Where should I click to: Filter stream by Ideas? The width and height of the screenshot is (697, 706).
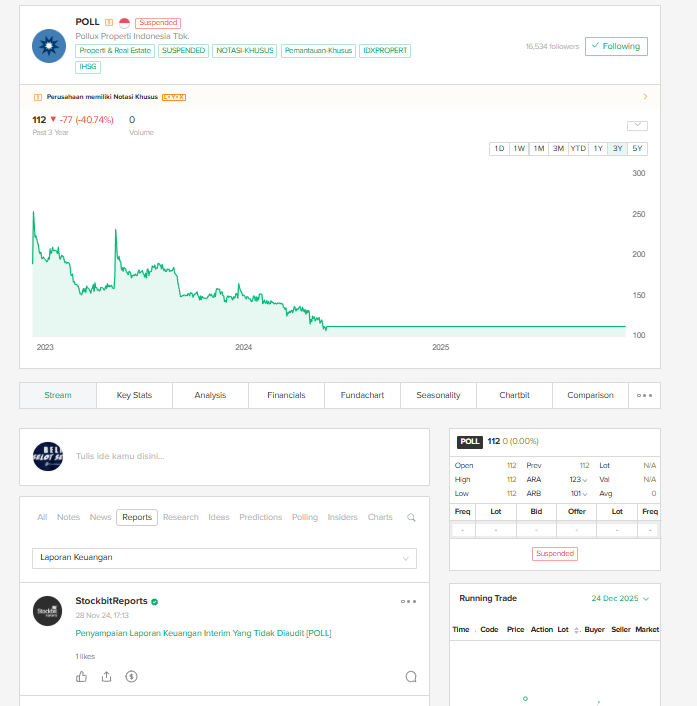click(x=219, y=517)
